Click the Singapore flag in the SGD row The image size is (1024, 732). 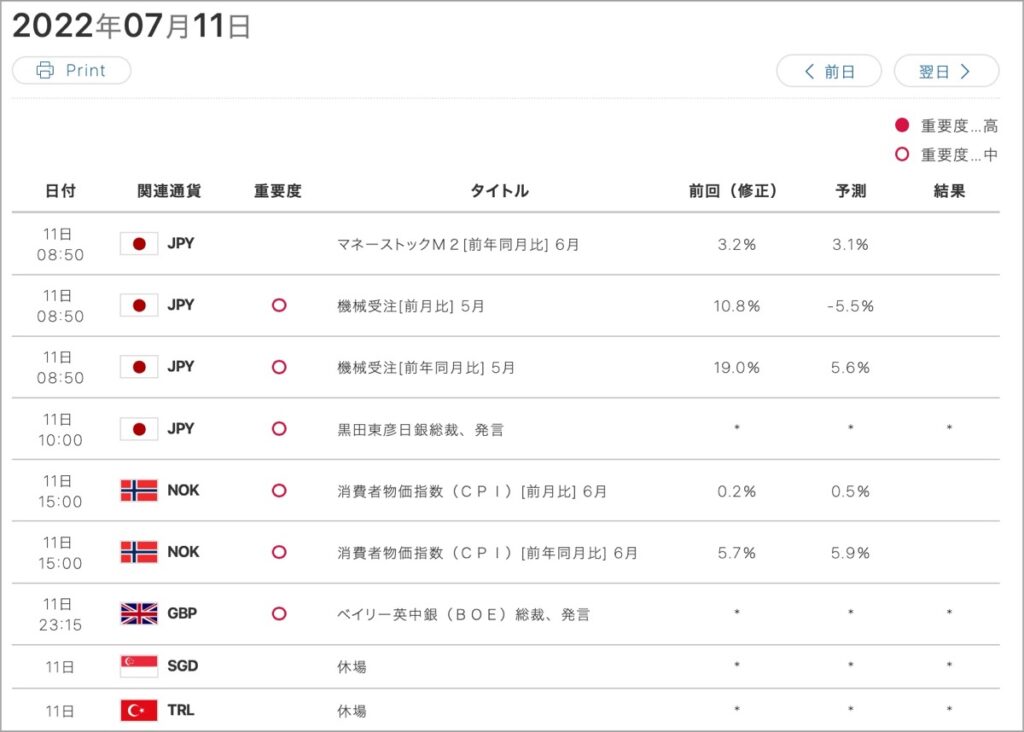[139, 666]
